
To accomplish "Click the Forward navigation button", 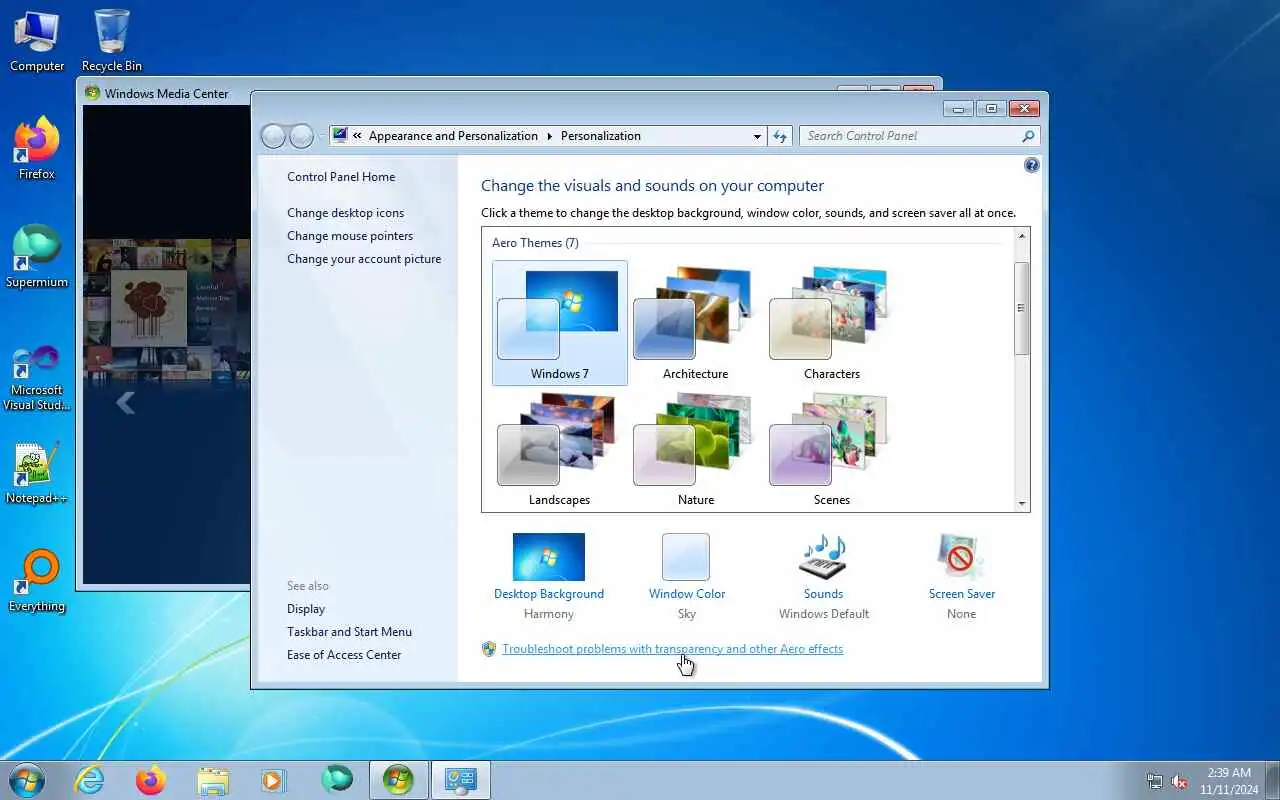I will click(301, 136).
